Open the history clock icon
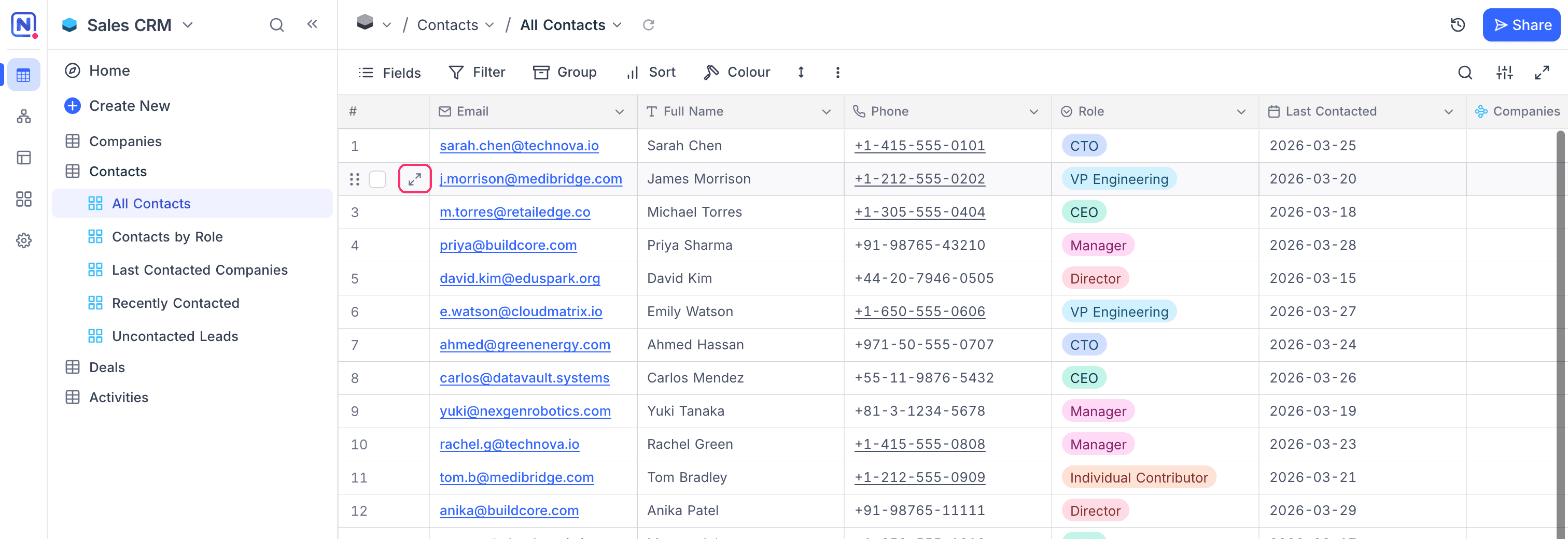1568x539 pixels. [1458, 25]
